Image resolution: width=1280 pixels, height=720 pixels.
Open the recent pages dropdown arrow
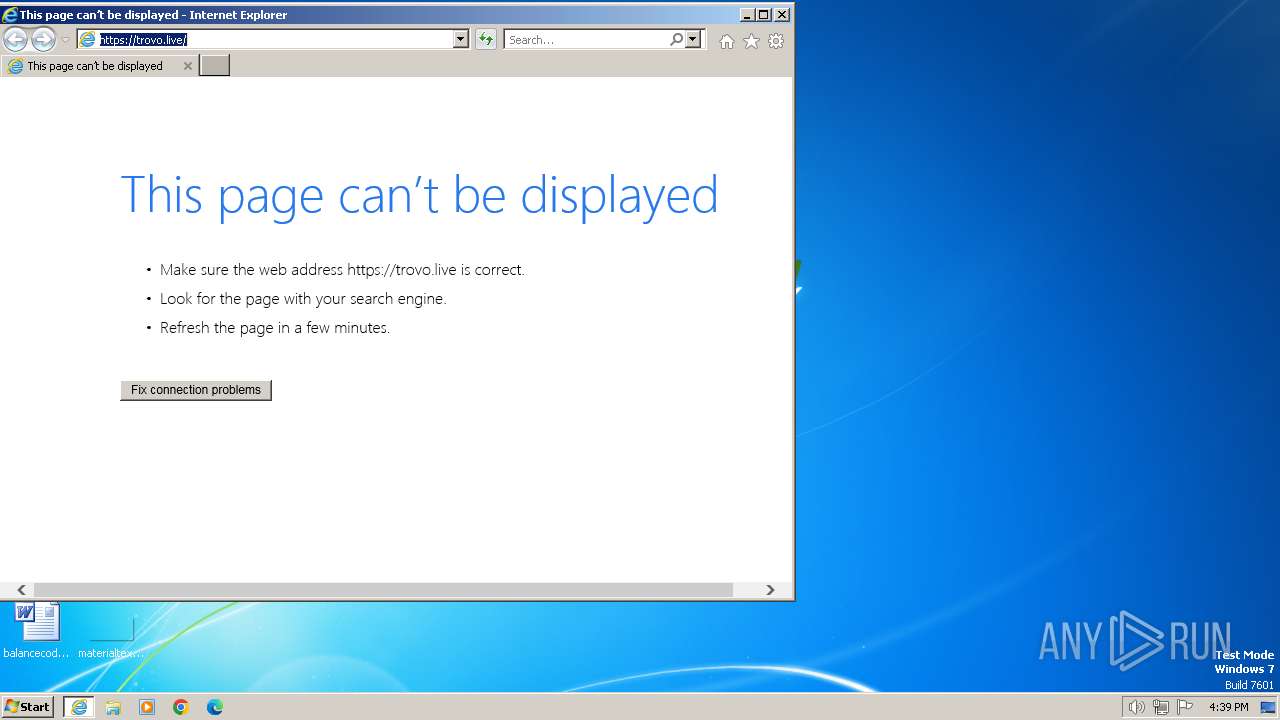pos(65,40)
